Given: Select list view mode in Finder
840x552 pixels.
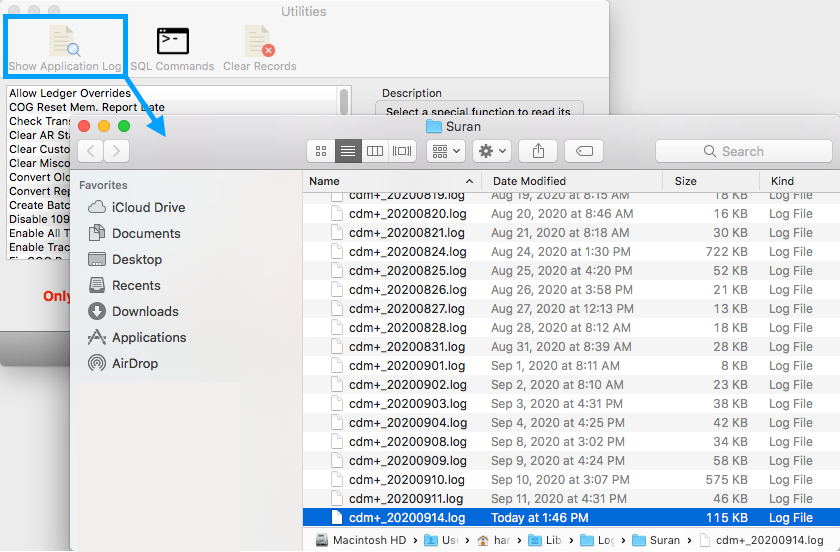Looking at the screenshot, I should pos(348,151).
